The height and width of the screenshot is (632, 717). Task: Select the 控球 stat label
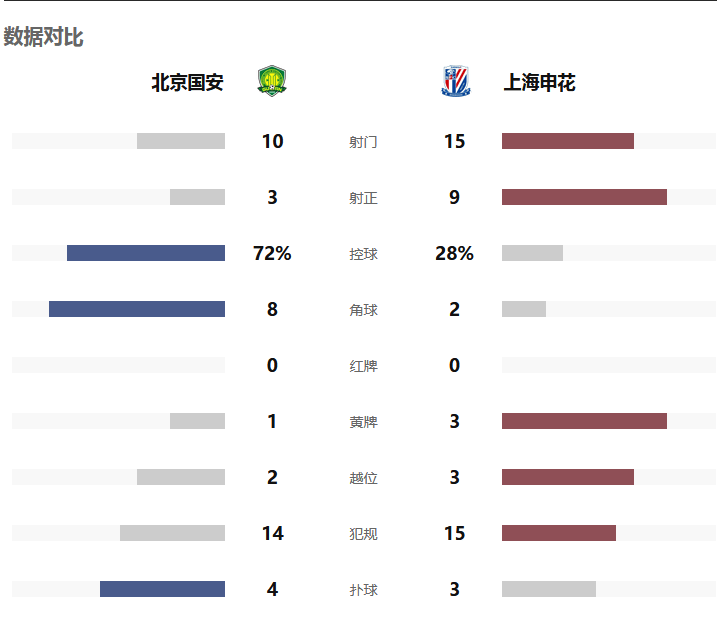pyautogui.click(x=364, y=254)
